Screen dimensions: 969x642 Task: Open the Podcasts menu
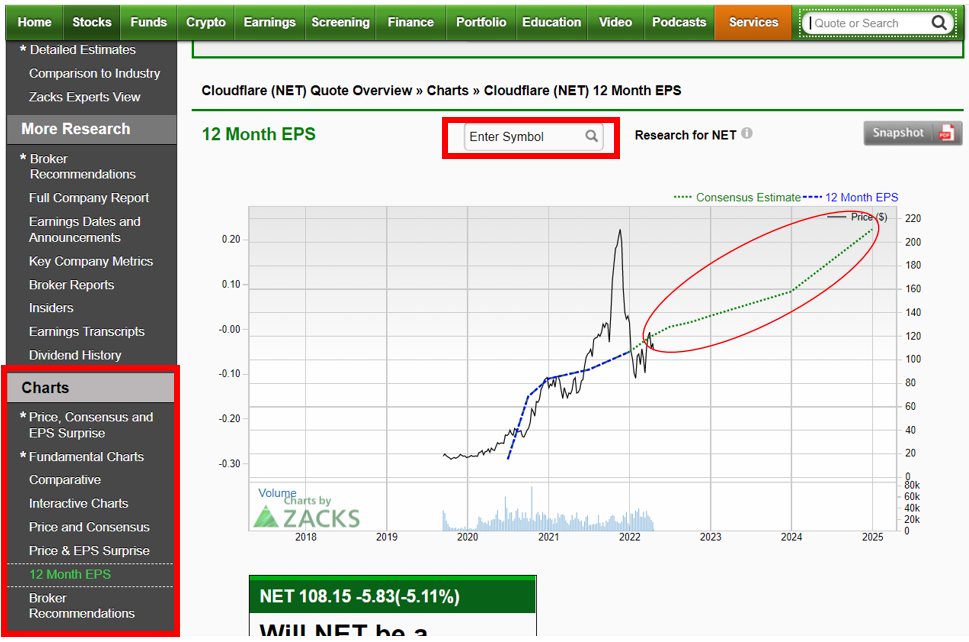[679, 22]
